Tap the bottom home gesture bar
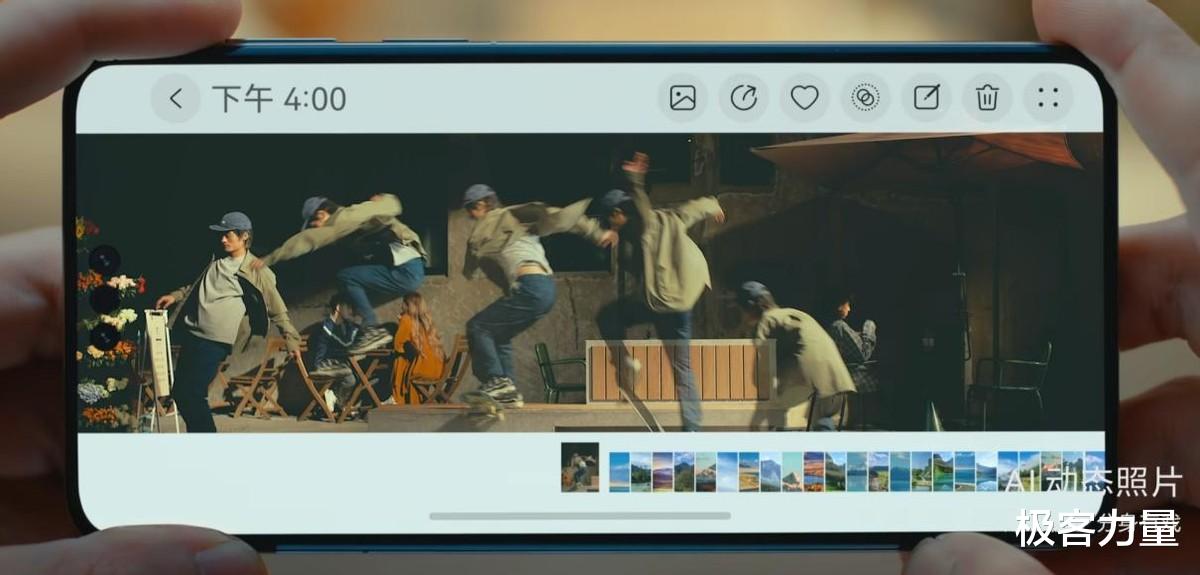 [x=580, y=516]
